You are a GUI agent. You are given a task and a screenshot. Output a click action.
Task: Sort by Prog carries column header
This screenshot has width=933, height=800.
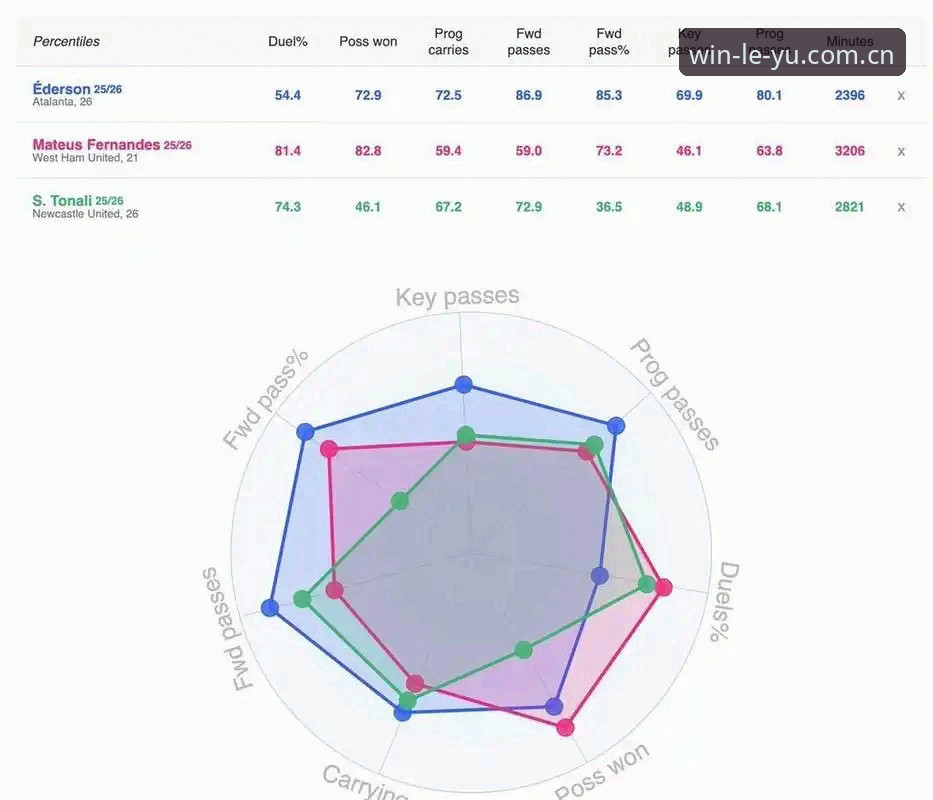click(448, 42)
